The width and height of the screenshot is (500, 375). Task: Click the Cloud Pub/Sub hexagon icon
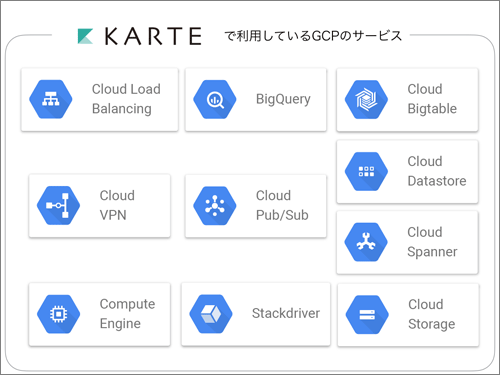coord(215,205)
